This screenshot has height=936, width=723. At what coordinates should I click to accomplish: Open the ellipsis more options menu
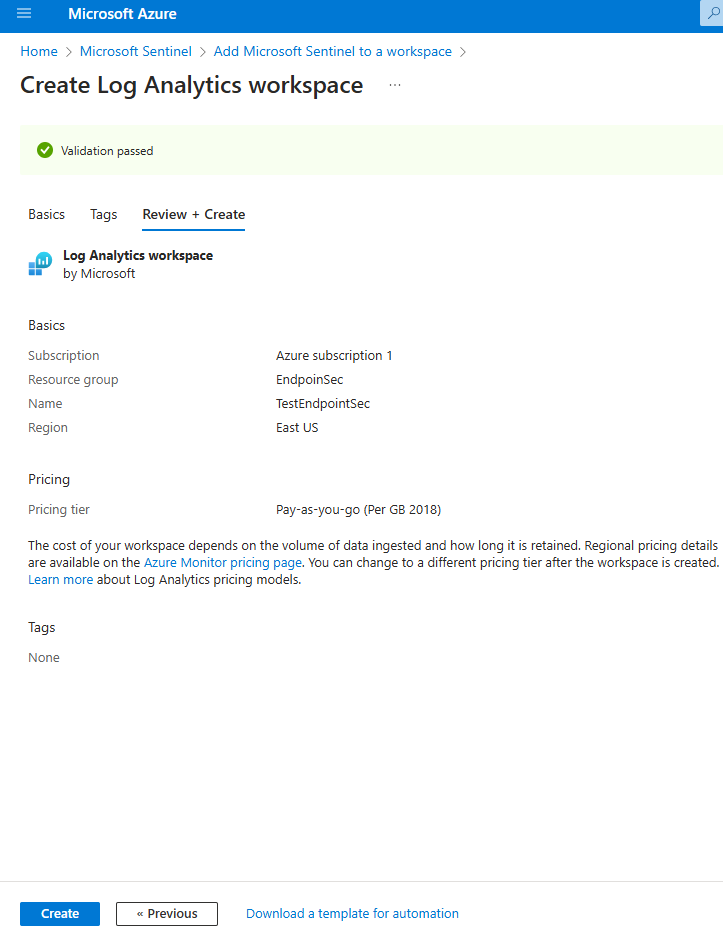point(395,85)
